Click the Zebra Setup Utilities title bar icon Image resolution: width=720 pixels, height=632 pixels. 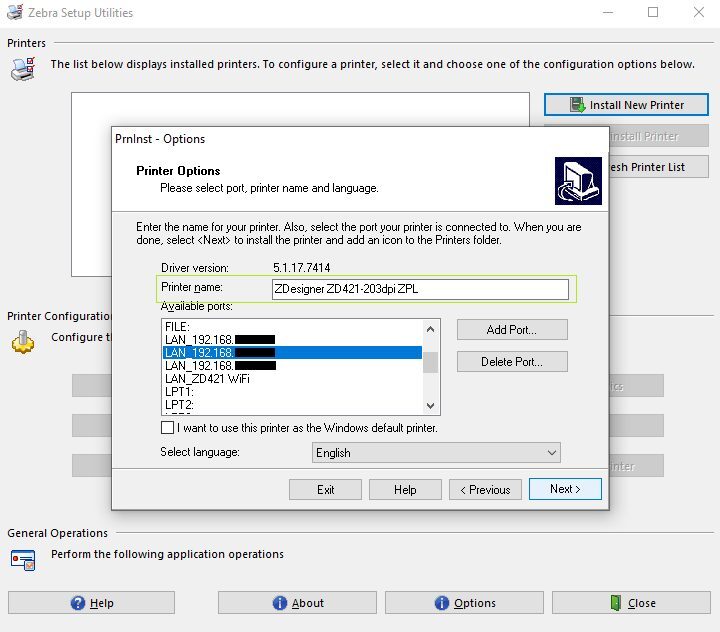15,12
